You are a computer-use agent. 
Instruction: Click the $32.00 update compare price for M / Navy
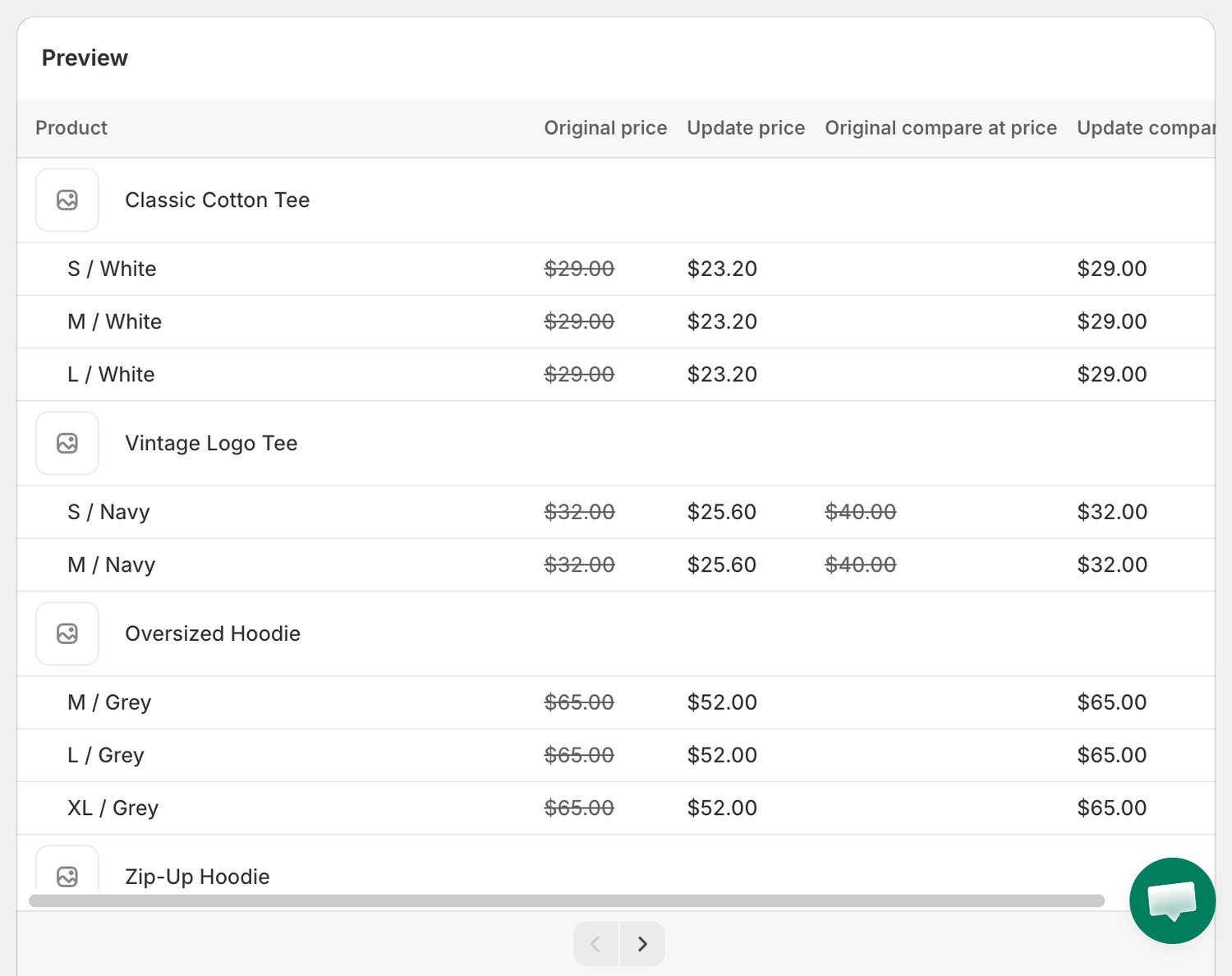click(x=1112, y=565)
